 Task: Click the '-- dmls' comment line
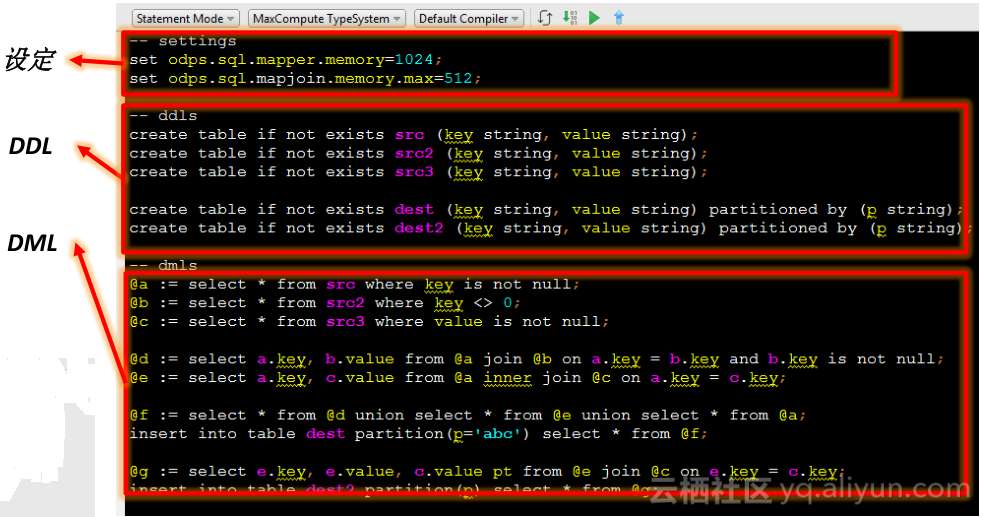164,266
